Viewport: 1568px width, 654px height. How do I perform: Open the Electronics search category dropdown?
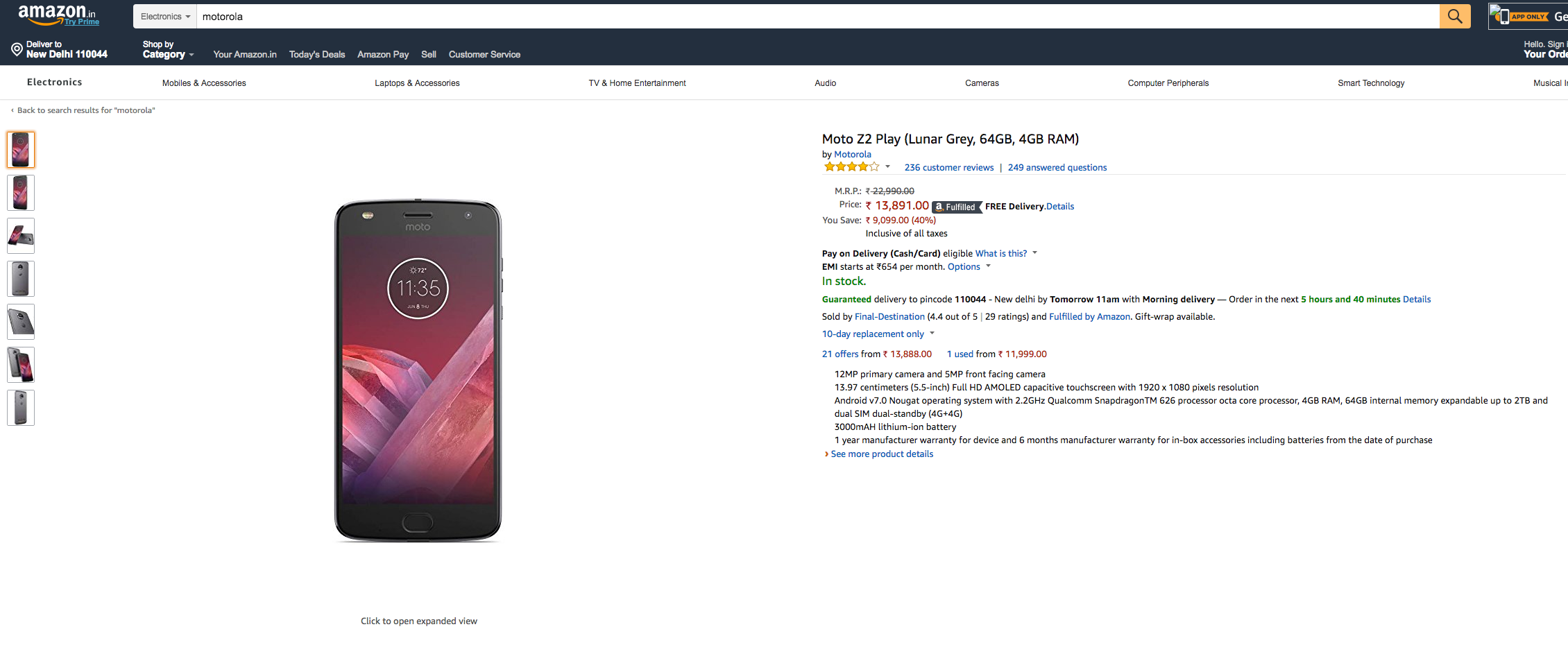[165, 17]
